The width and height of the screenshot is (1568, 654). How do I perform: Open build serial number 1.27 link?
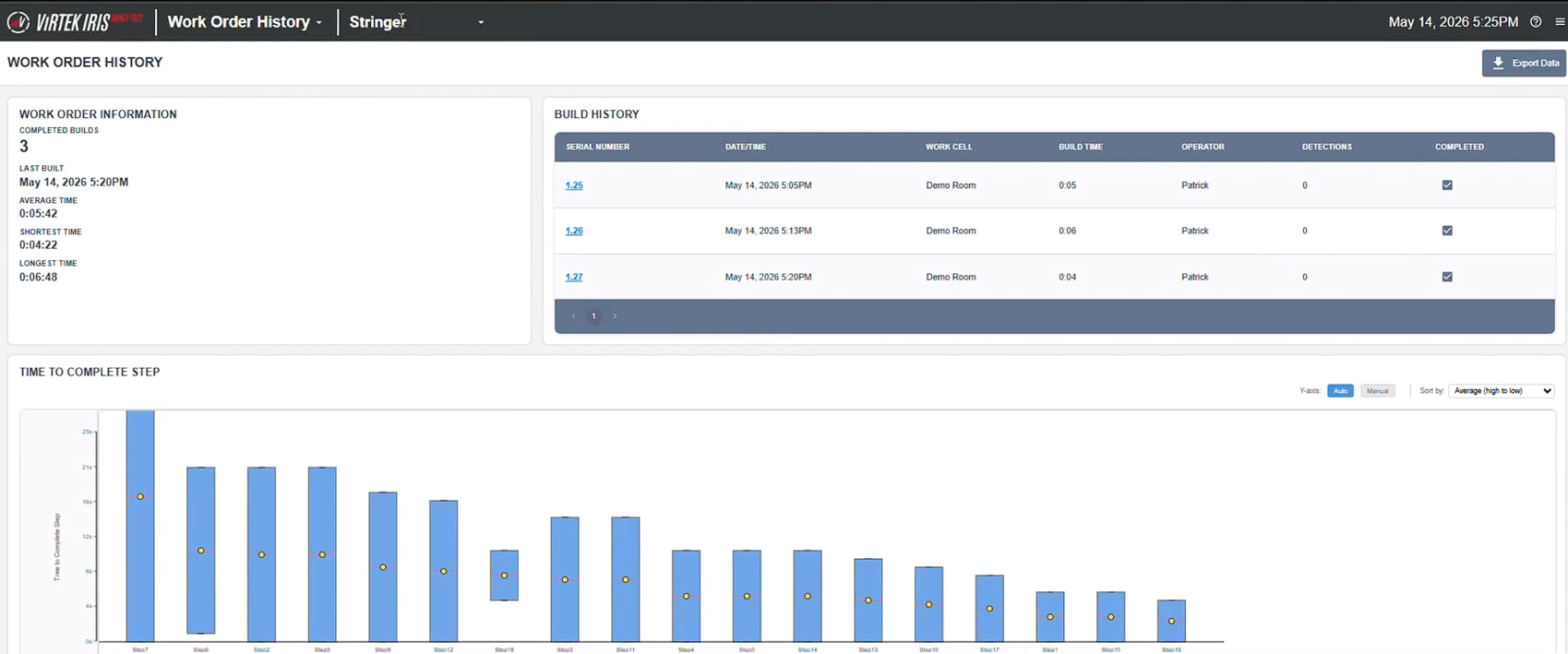pyautogui.click(x=574, y=277)
